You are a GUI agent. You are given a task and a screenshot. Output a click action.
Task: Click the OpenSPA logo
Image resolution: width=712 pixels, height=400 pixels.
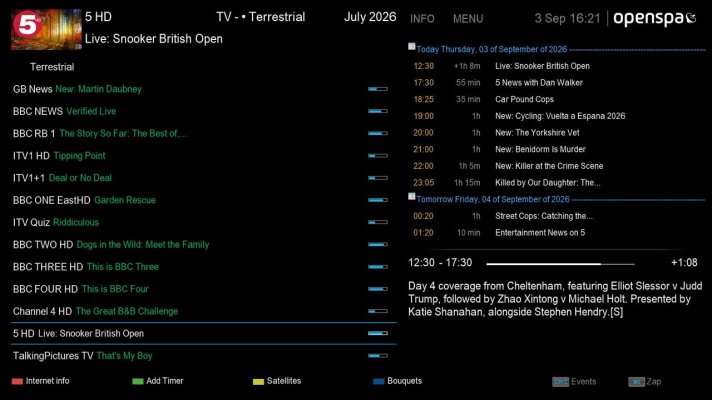(x=654, y=18)
